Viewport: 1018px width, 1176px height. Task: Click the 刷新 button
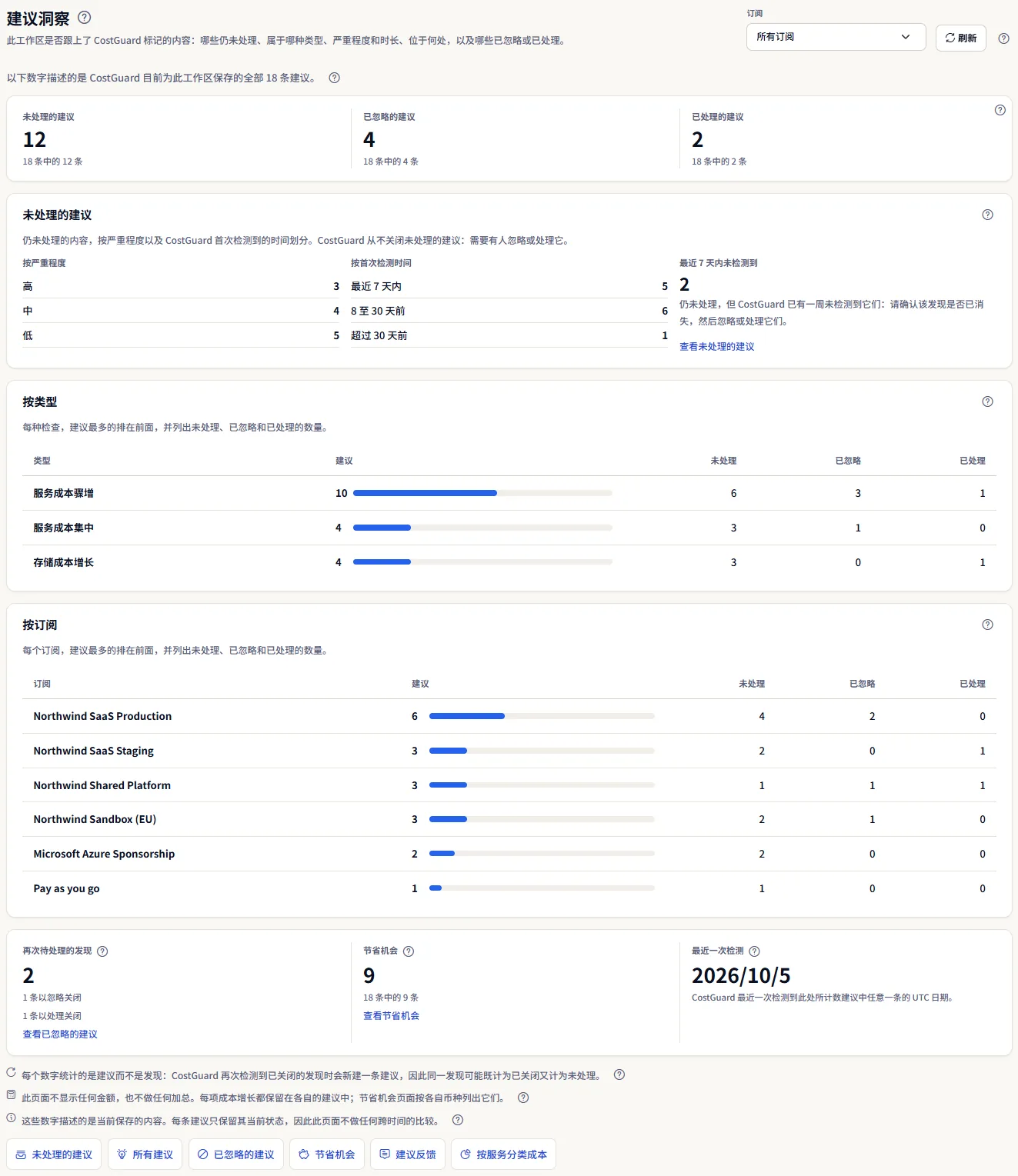point(961,38)
